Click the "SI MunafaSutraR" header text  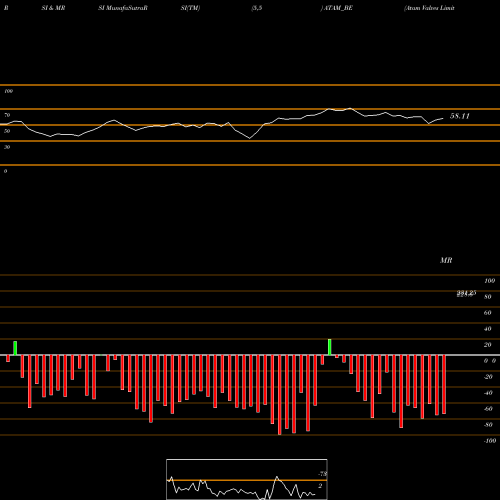coord(123,8)
